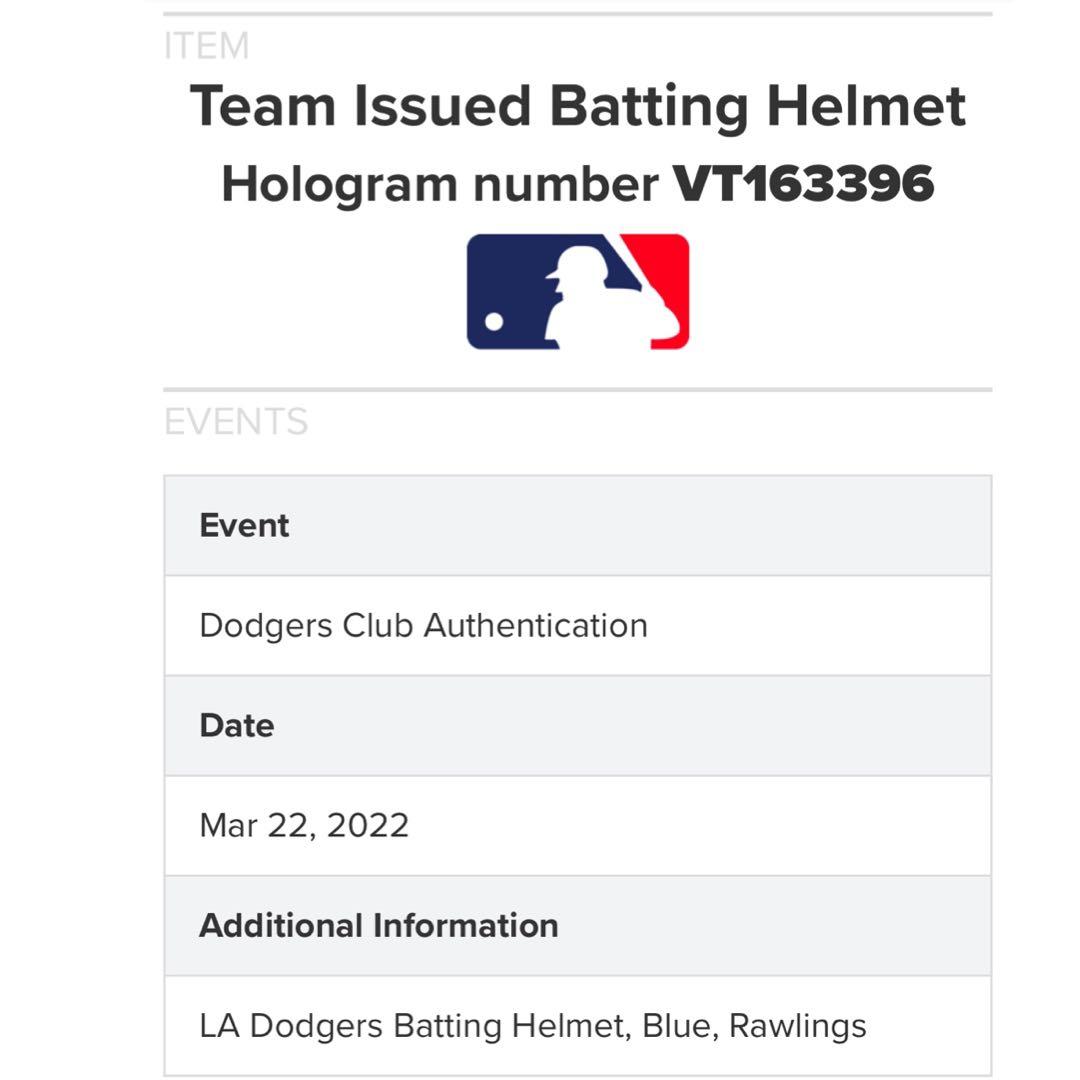1080x1080 pixels.
Task: Click the ITEM section label
Action: pos(206,46)
